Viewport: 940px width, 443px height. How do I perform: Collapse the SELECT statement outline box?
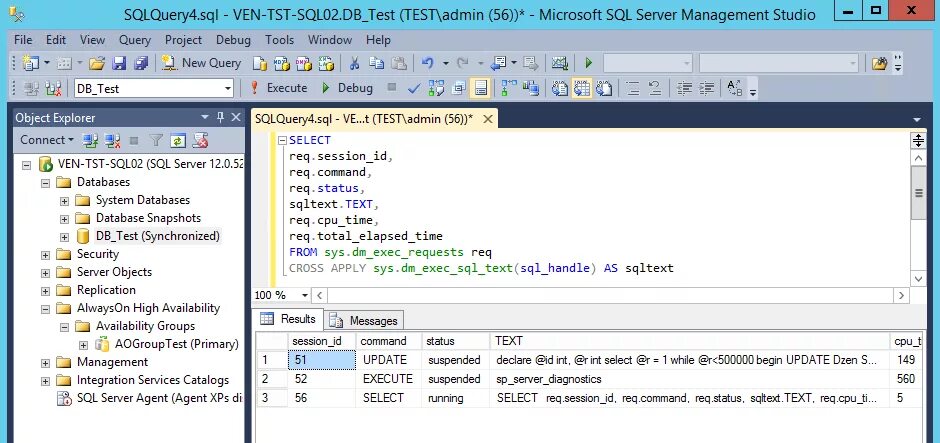click(282, 140)
